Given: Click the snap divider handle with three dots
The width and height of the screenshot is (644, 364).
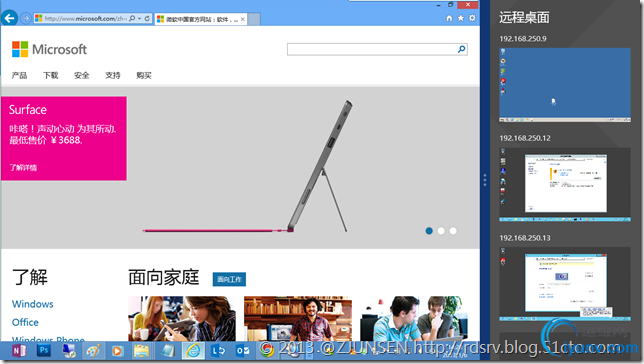Looking at the screenshot, I should [485, 180].
